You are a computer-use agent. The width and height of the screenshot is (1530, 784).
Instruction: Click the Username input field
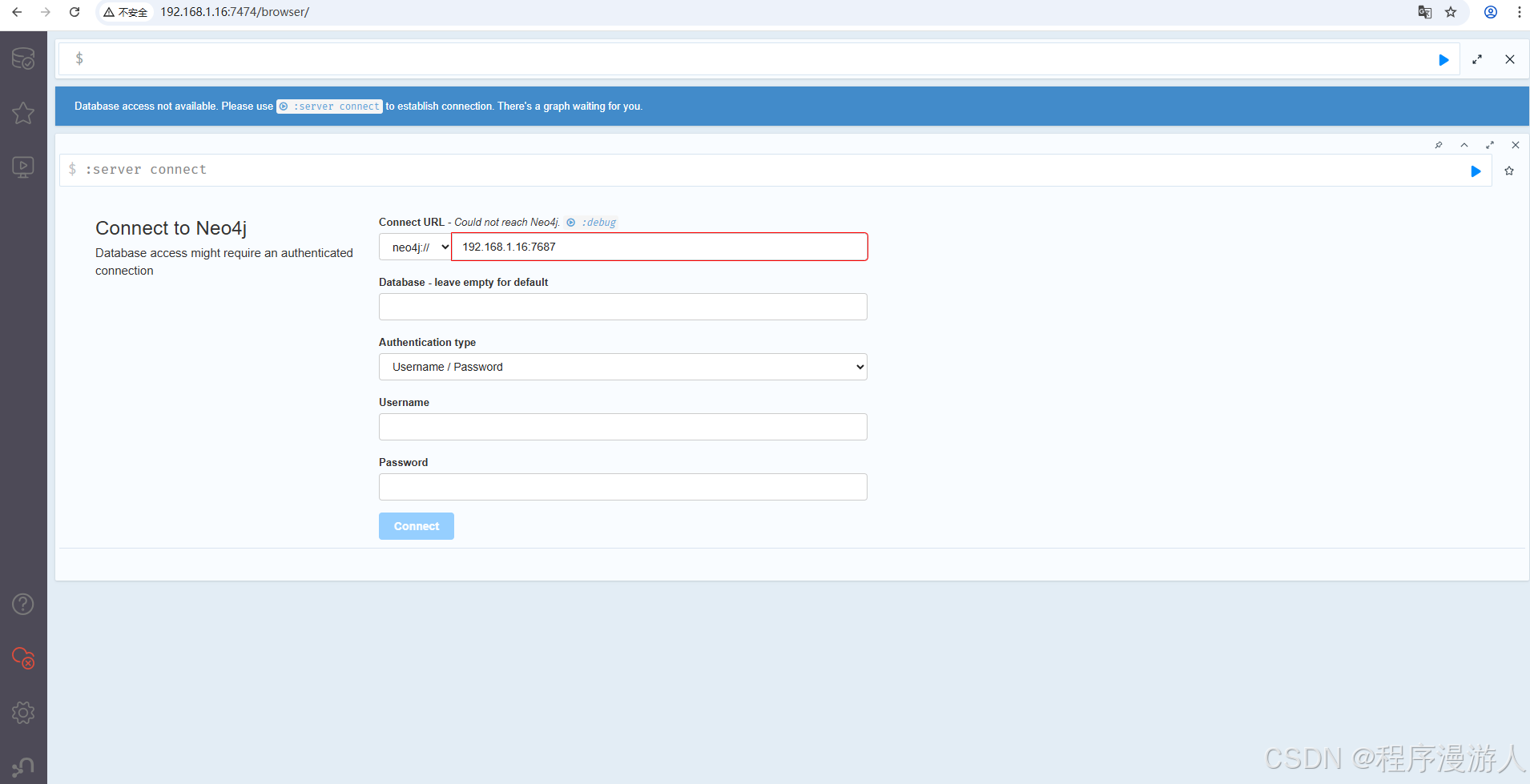pos(623,427)
